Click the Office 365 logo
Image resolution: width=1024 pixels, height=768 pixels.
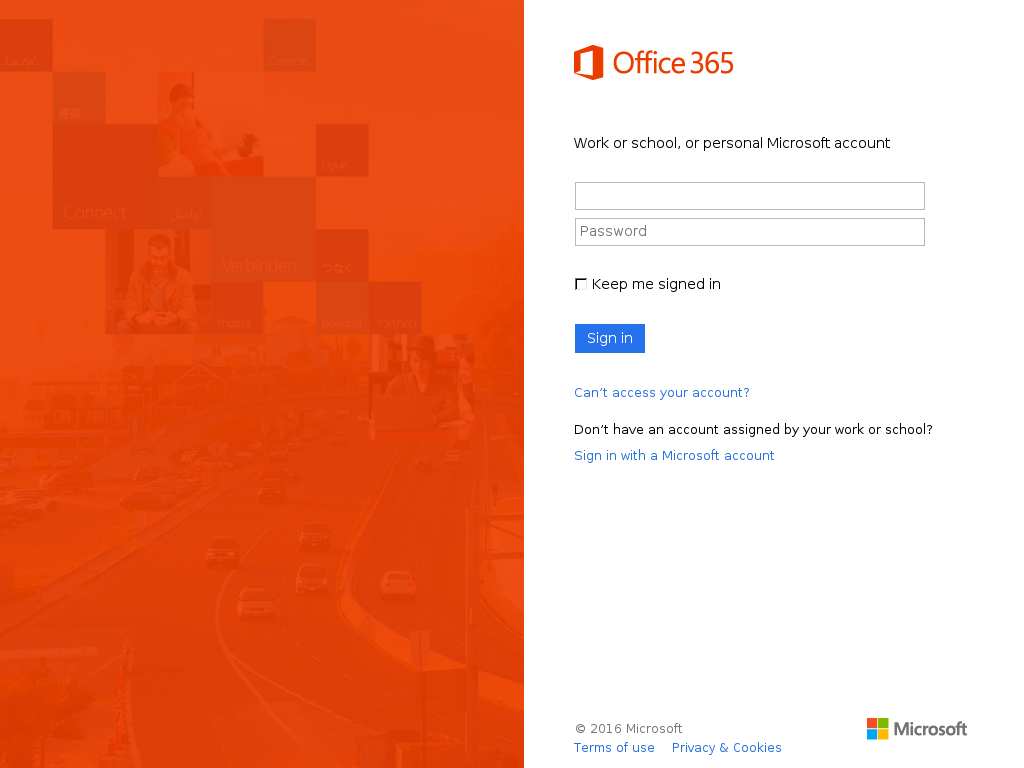pos(654,63)
